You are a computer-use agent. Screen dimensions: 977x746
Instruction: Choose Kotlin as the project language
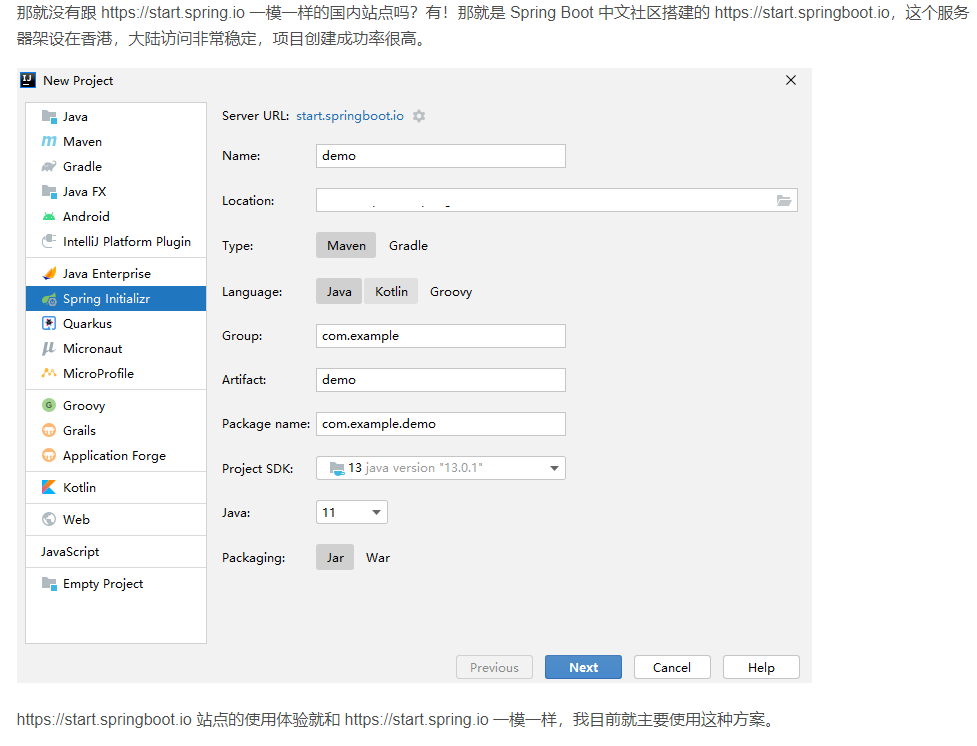click(391, 292)
